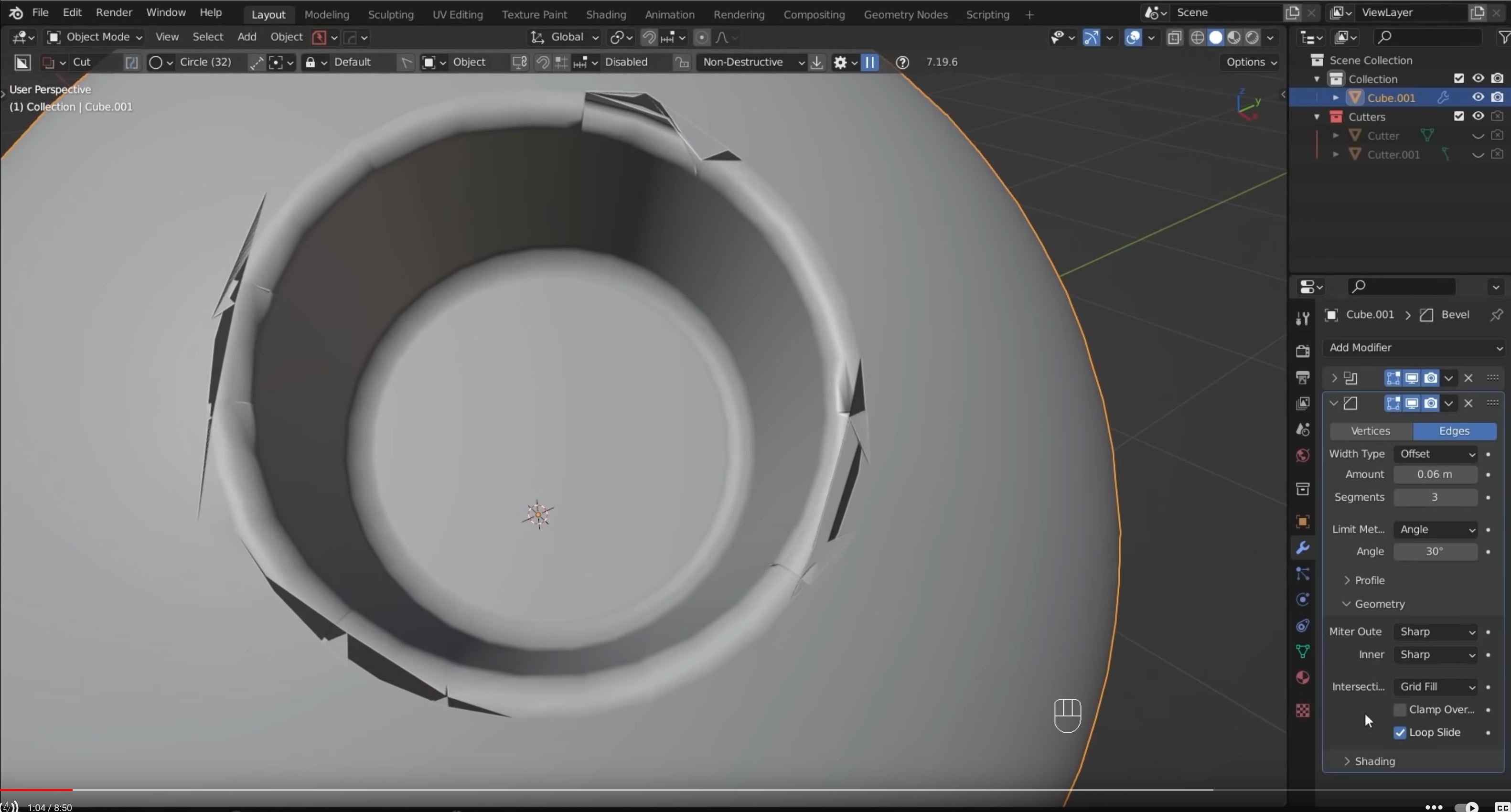This screenshot has height=812, width=1511.
Task: Open the World properties tab
Action: click(1302, 456)
